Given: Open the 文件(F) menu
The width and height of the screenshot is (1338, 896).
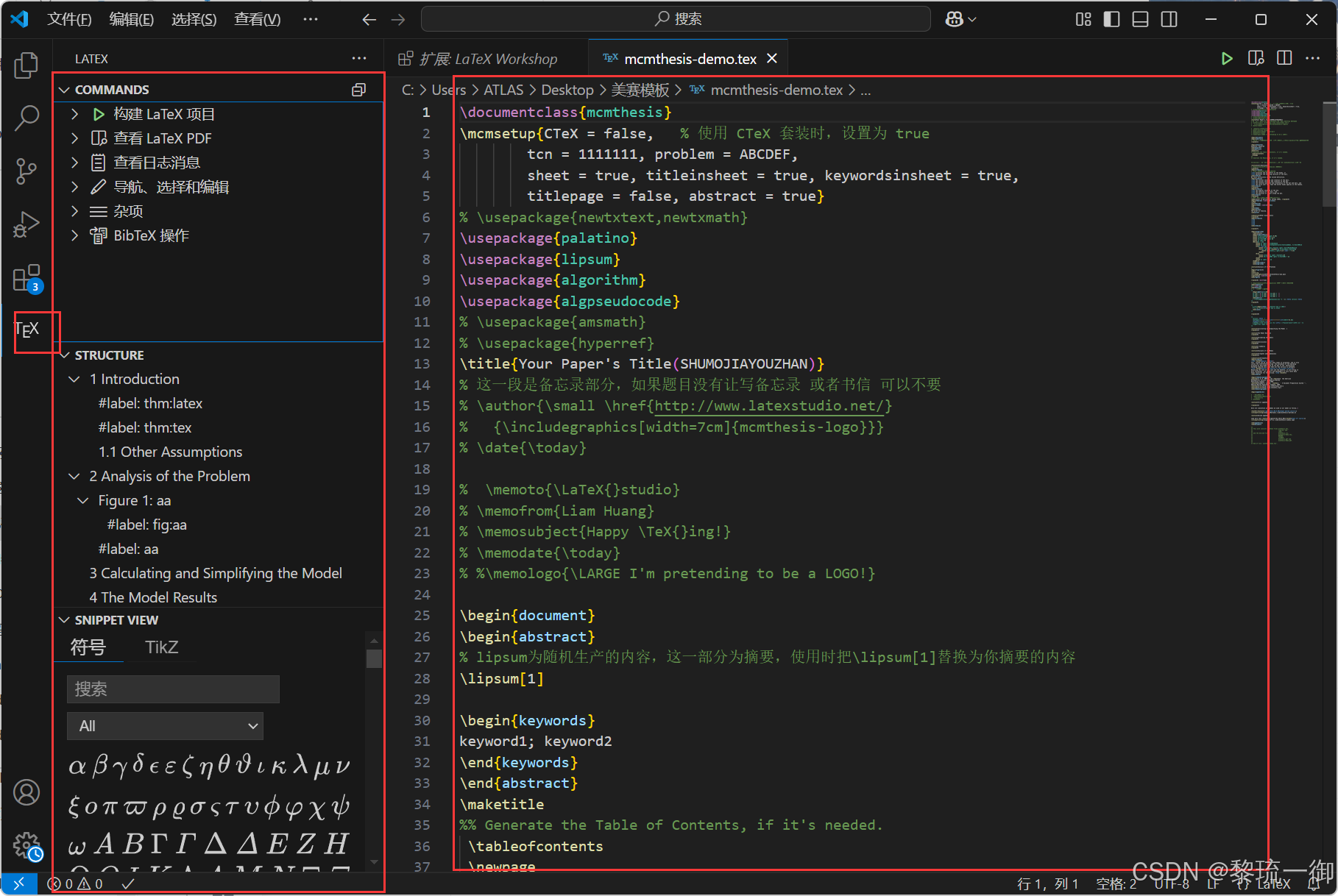Looking at the screenshot, I should 69,19.
